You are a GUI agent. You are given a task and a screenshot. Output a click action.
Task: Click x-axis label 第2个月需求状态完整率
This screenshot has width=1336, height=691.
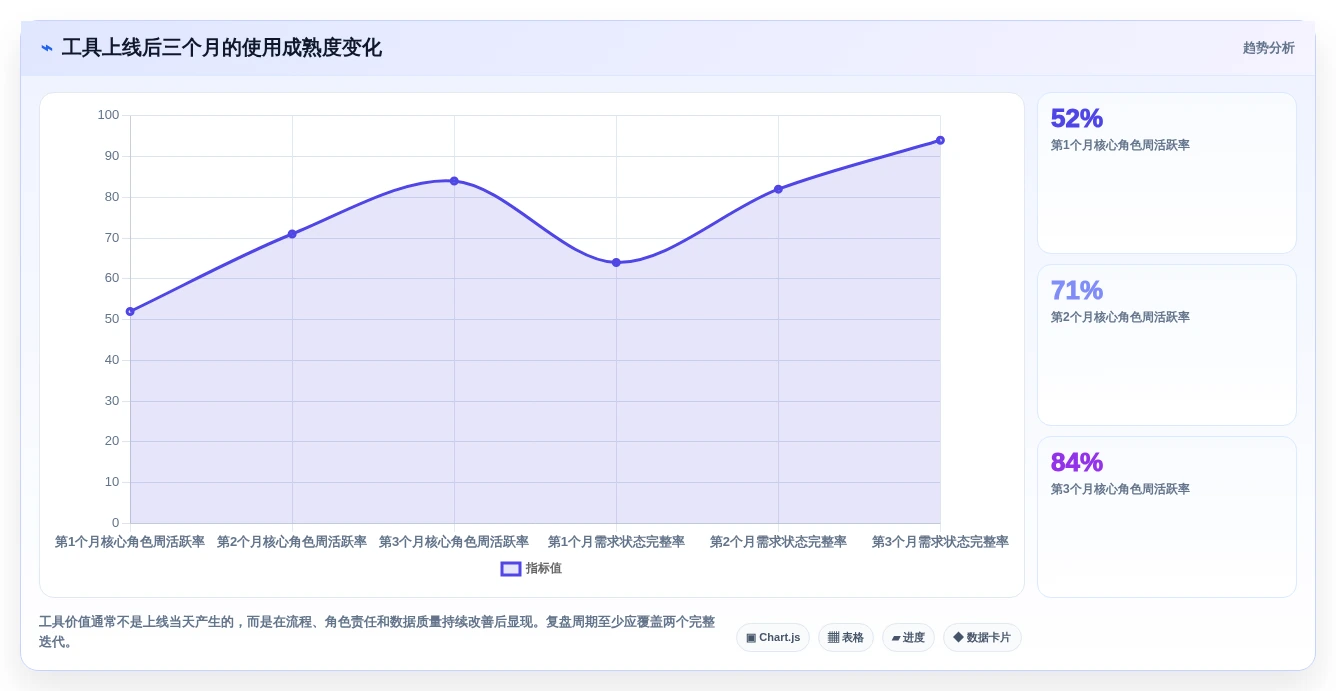(778, 542)
